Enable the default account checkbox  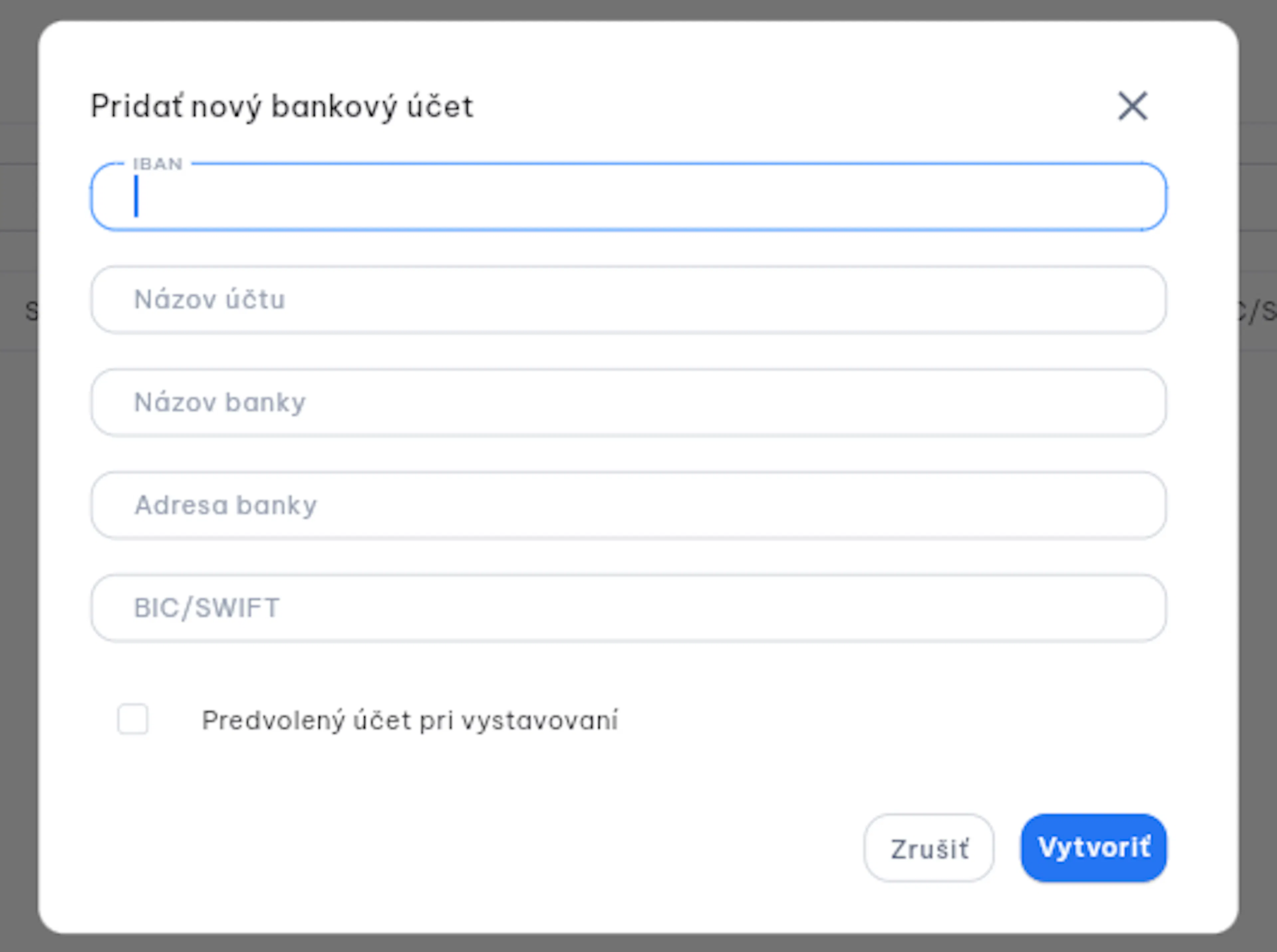(x=132, y=719)
